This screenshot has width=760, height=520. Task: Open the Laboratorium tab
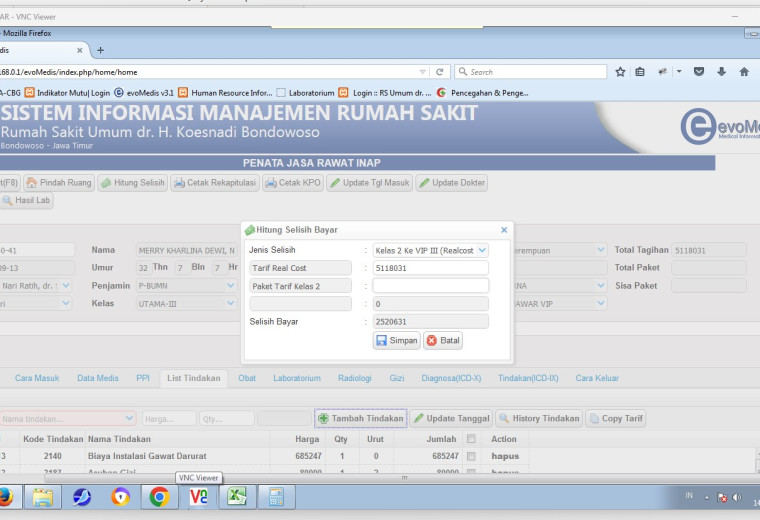pyautogui.click(x=297, y=378)
